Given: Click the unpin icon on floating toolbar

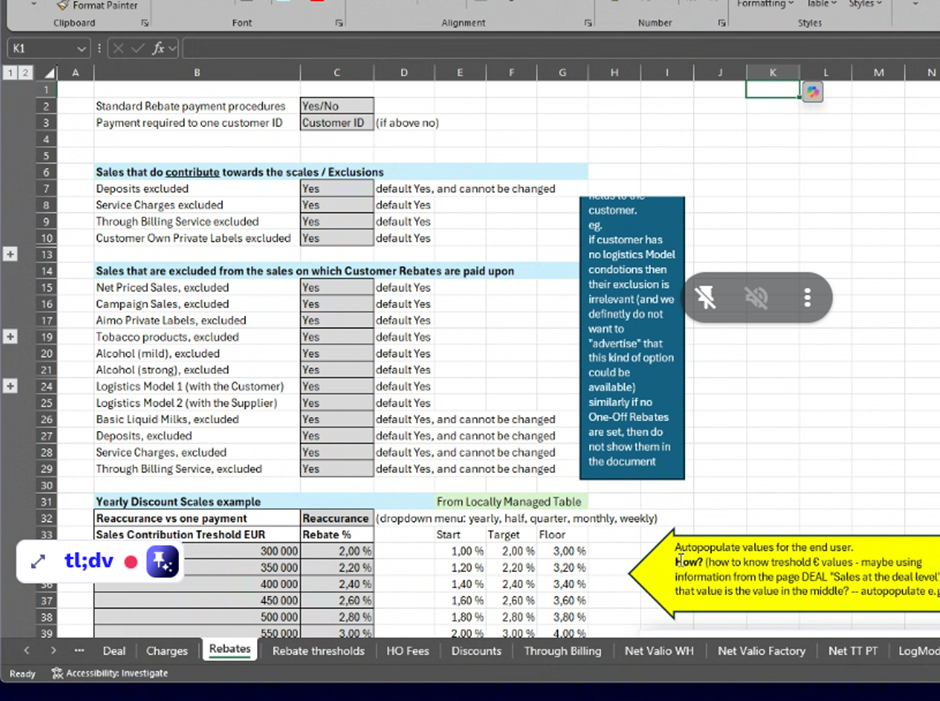Looking at the screenshot, I should 705,297.
